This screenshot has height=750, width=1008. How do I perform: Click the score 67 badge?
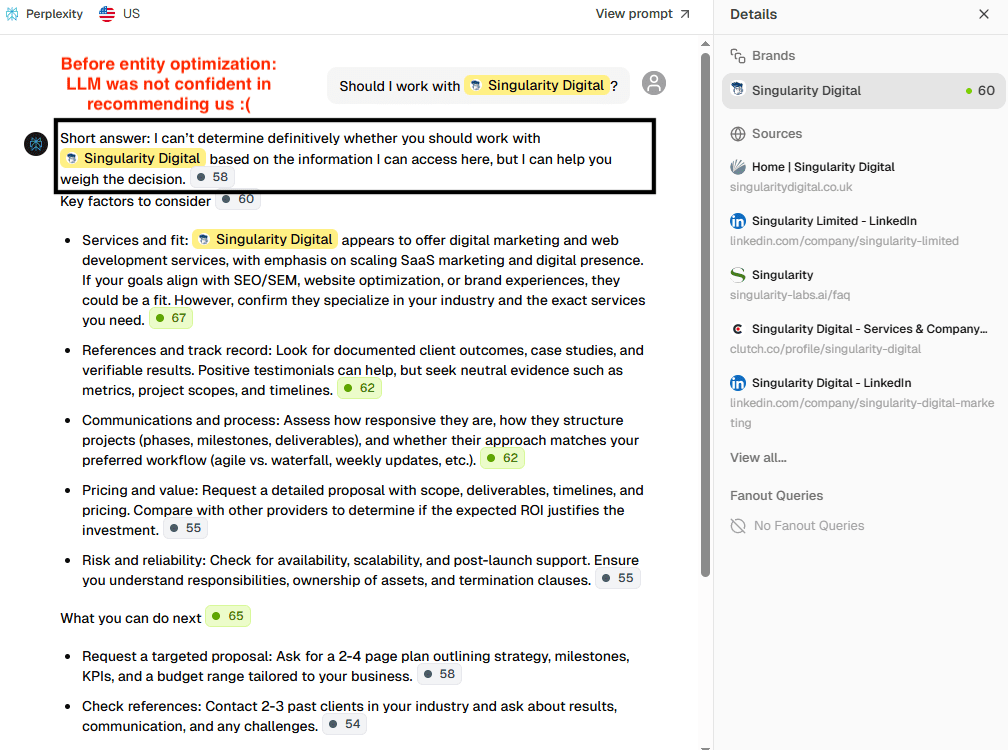171,319
